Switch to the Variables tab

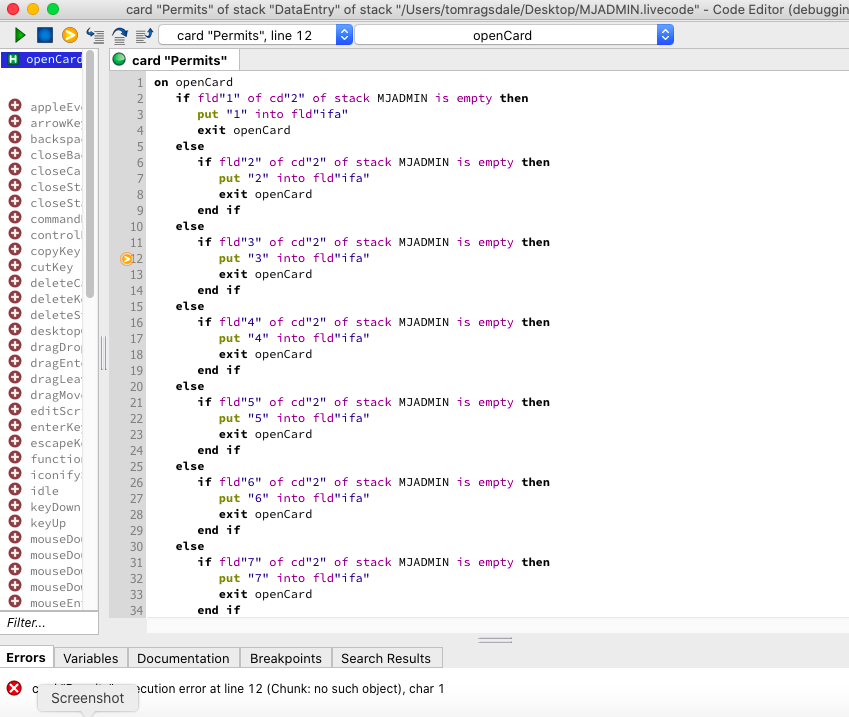coord(90,658)
